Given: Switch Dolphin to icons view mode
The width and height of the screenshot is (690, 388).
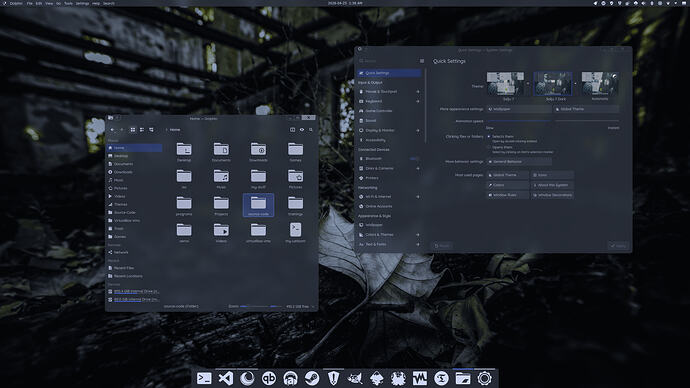Looking at the screenshot, I should pyautogui.click(x=133, y=130).
